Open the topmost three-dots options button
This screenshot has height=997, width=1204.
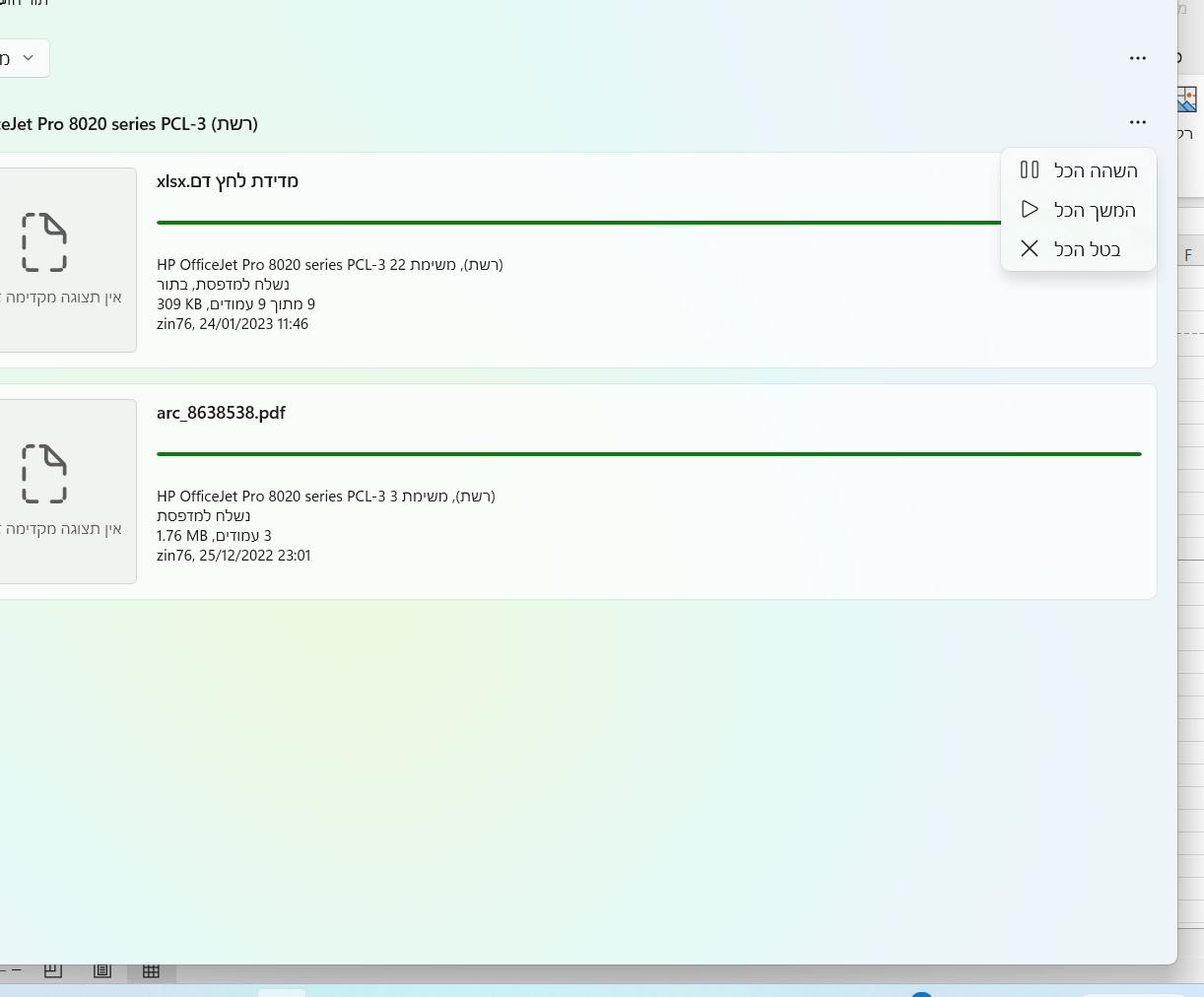1138,58
